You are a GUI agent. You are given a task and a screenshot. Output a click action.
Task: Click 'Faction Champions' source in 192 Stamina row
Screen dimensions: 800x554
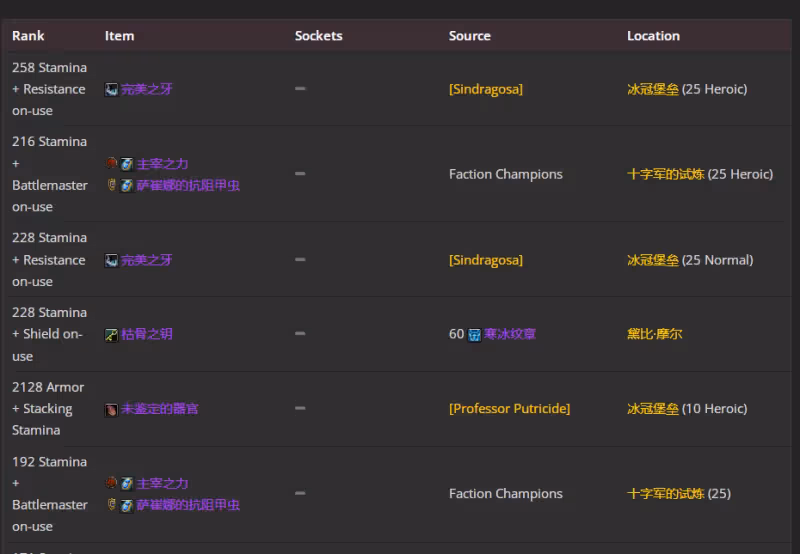(x=506, y=494)
